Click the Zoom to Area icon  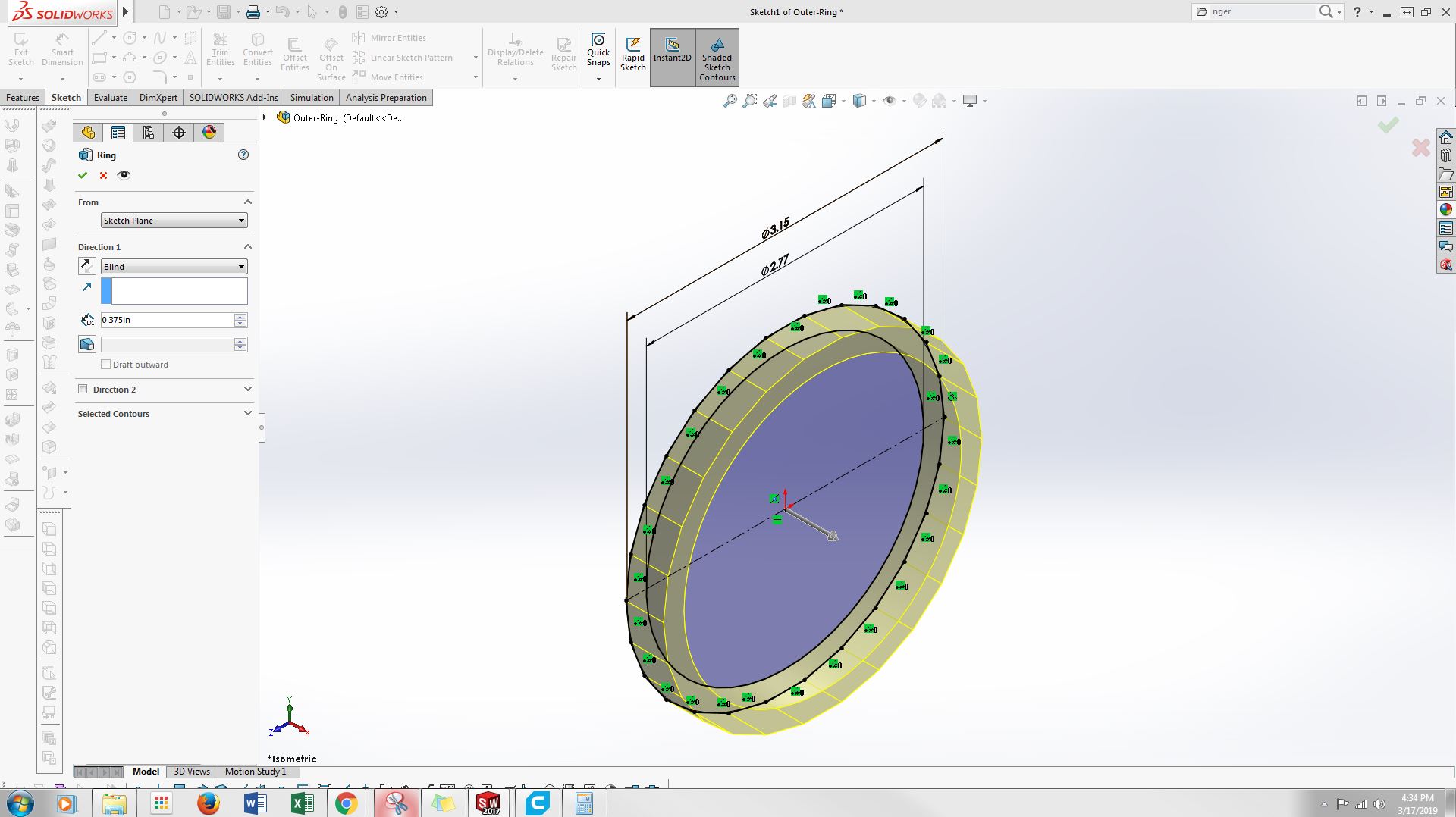click(750, 101)
